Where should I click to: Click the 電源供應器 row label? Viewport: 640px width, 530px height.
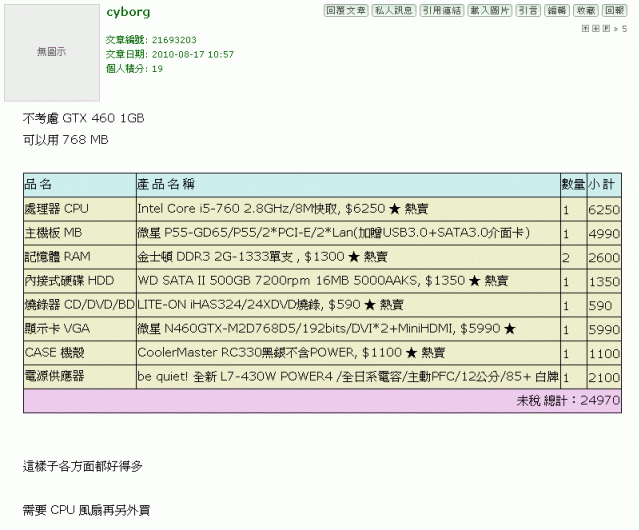(x=80, y=376)
